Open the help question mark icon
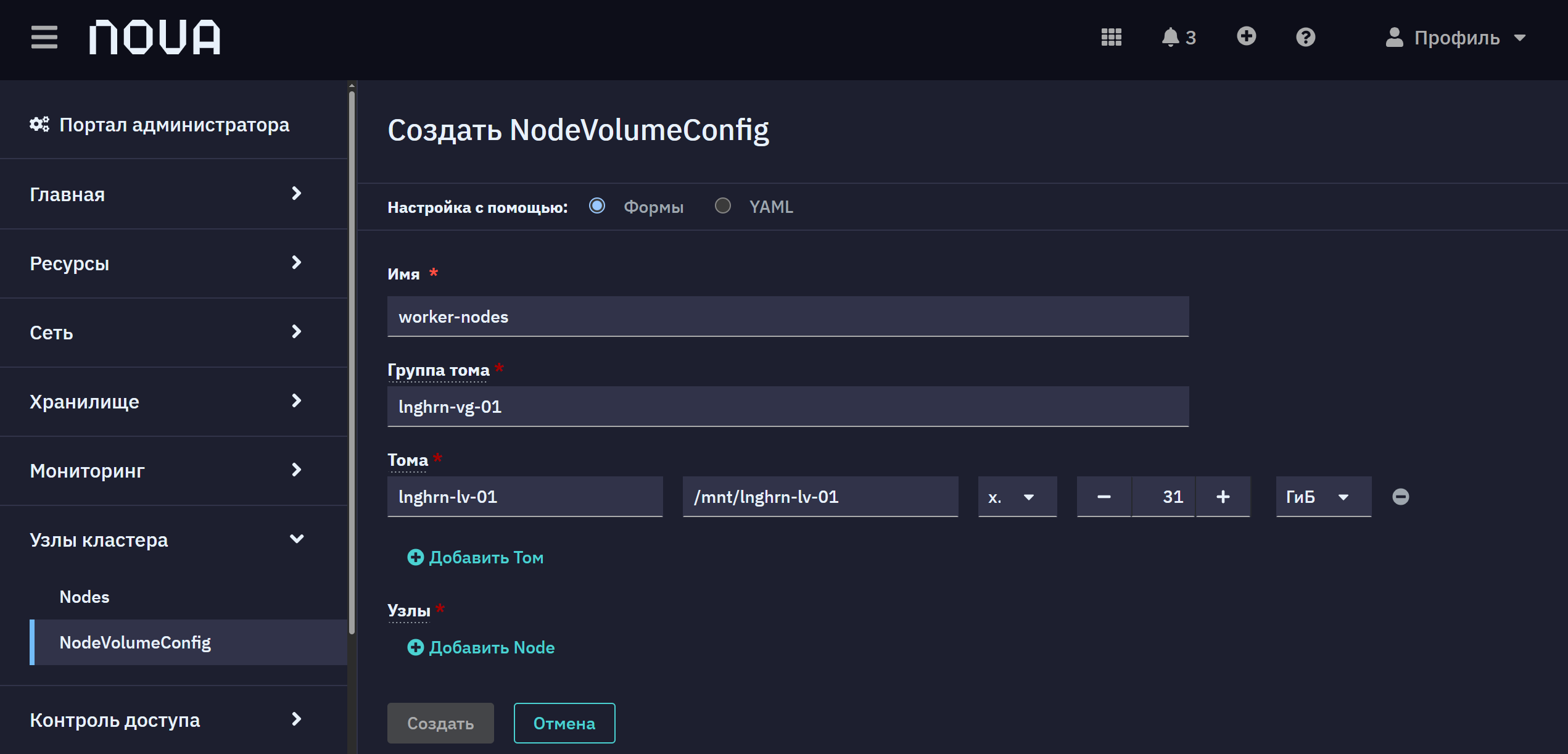The height and width of the screenshot is (754, 1568). (x=1305, y=37)
